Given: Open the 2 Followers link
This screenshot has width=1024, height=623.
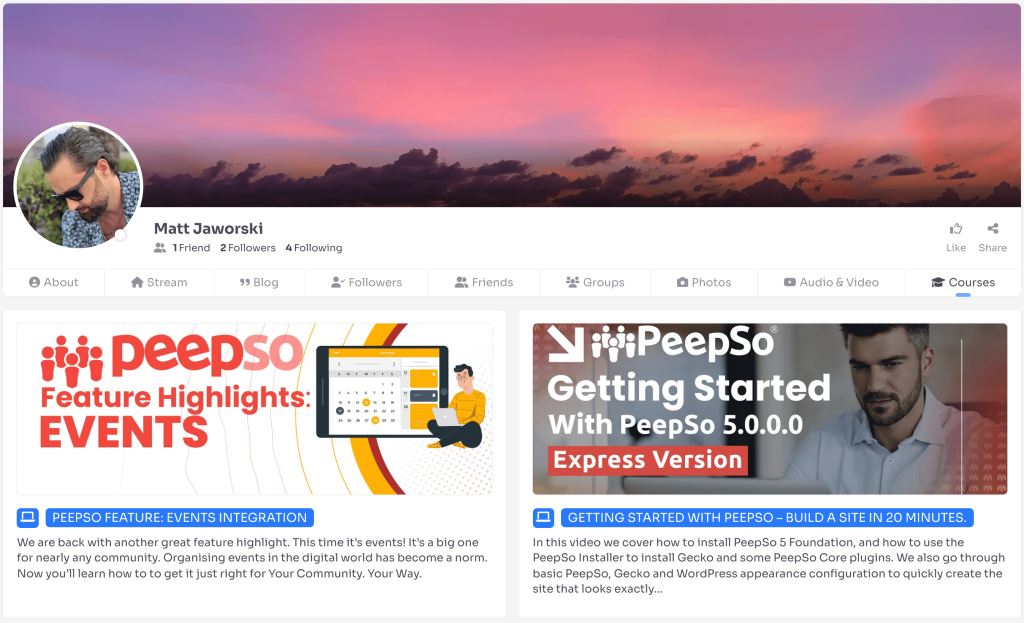Looking at the screenshot, I should [x=248, y=248].
